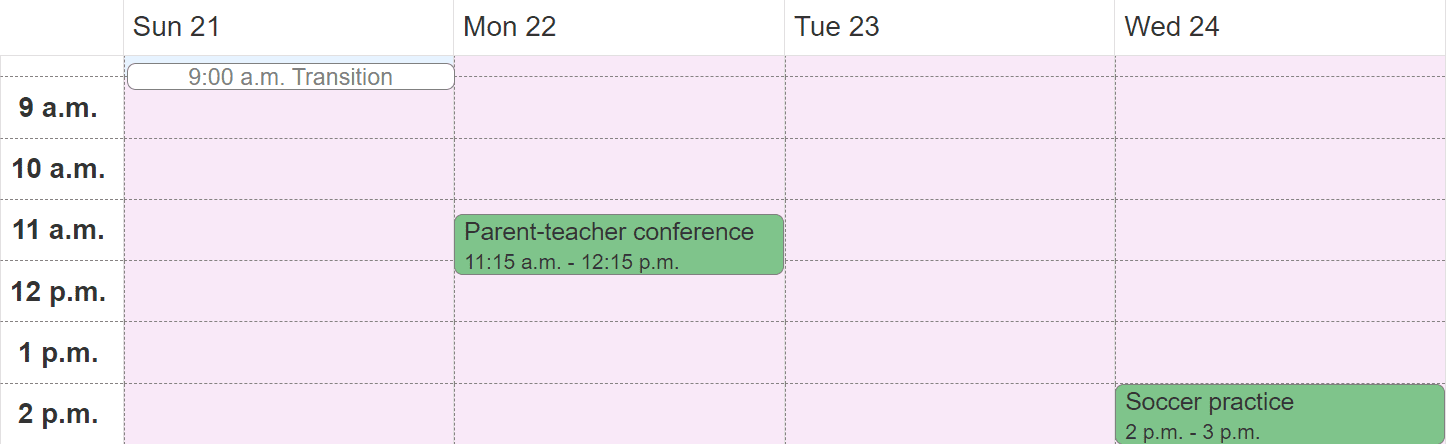The width and height of the screenshot is (1446, 444).
Task: Open the Parent-teacher conference event
Action: [619, 245]
